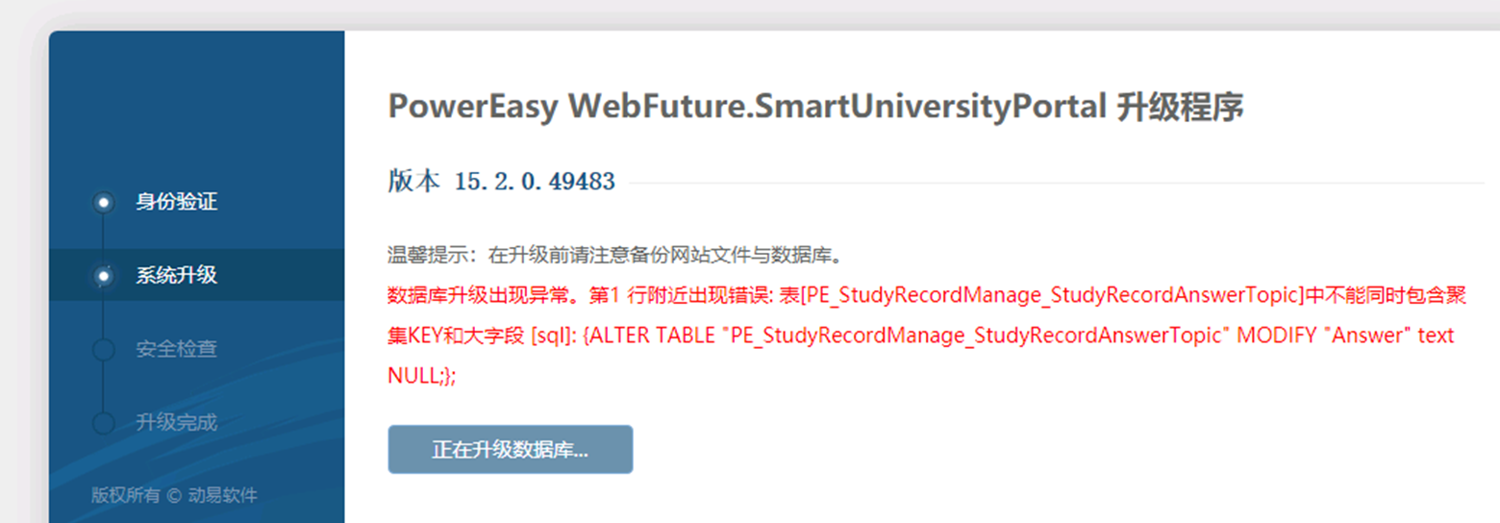Click the NULL;}; line ending the error
Screen dimensions: 1500x523
pyautogui.click(x=422, y=376)
